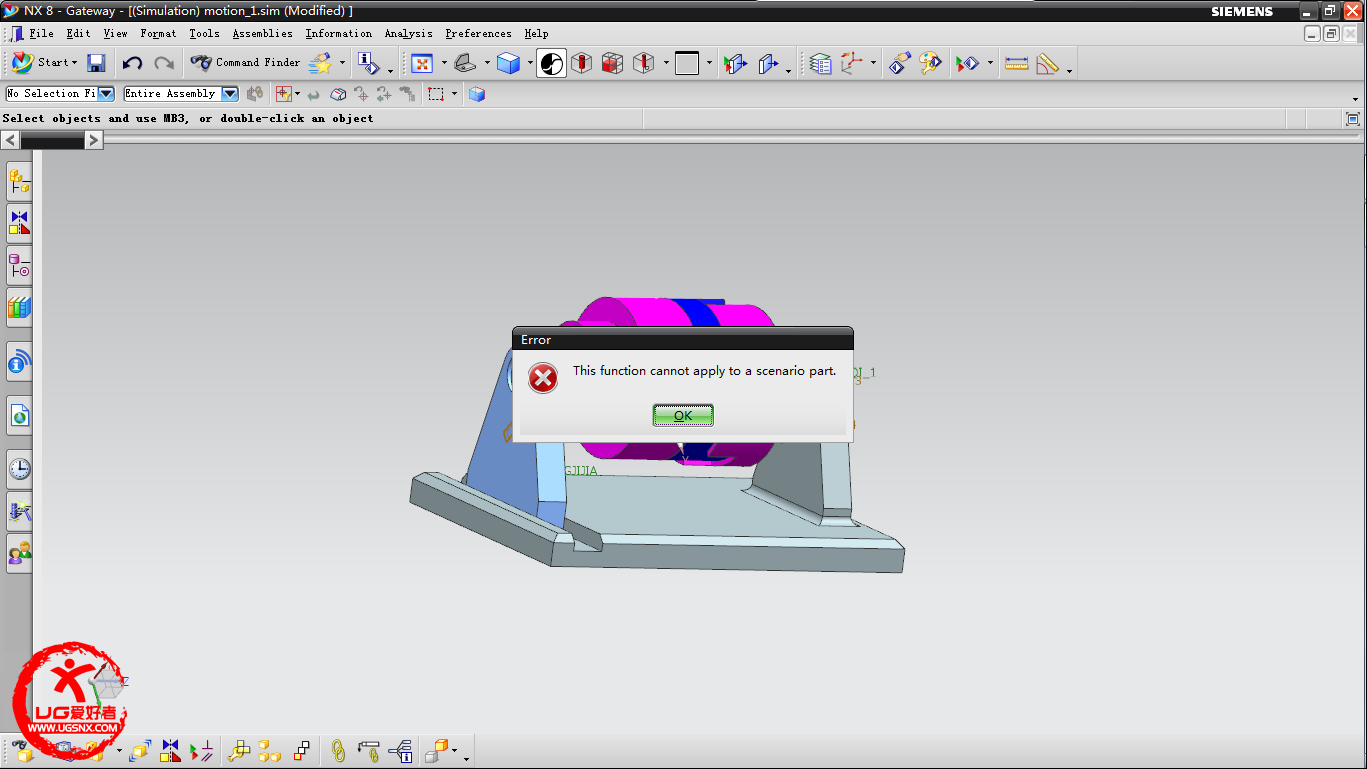Open the Analysis menu
The image size is (1367, 769).
tap(408, 33)
